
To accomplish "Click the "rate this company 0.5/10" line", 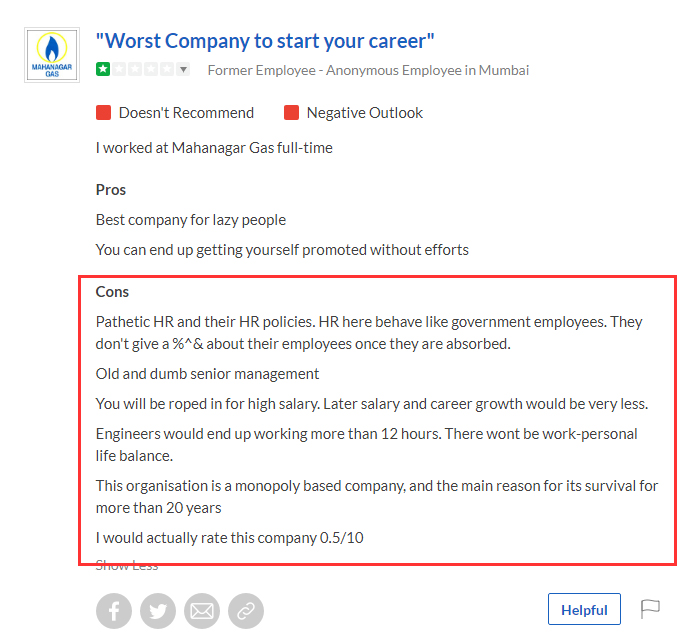I will (230, 538).
